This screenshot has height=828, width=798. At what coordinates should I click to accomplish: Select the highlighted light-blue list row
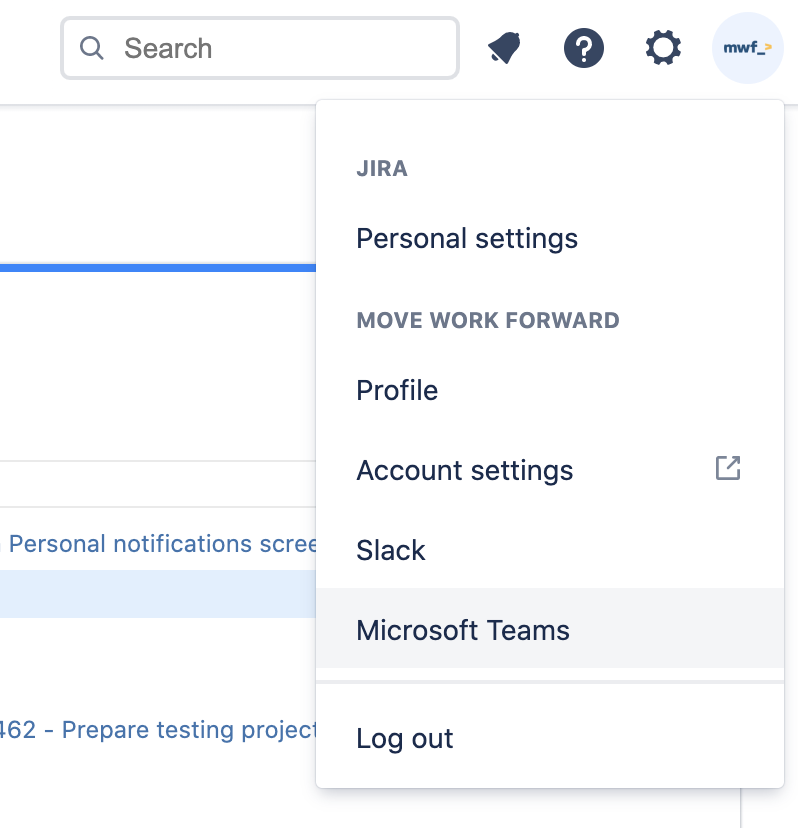pyautogui.click(x=158, y=593)
